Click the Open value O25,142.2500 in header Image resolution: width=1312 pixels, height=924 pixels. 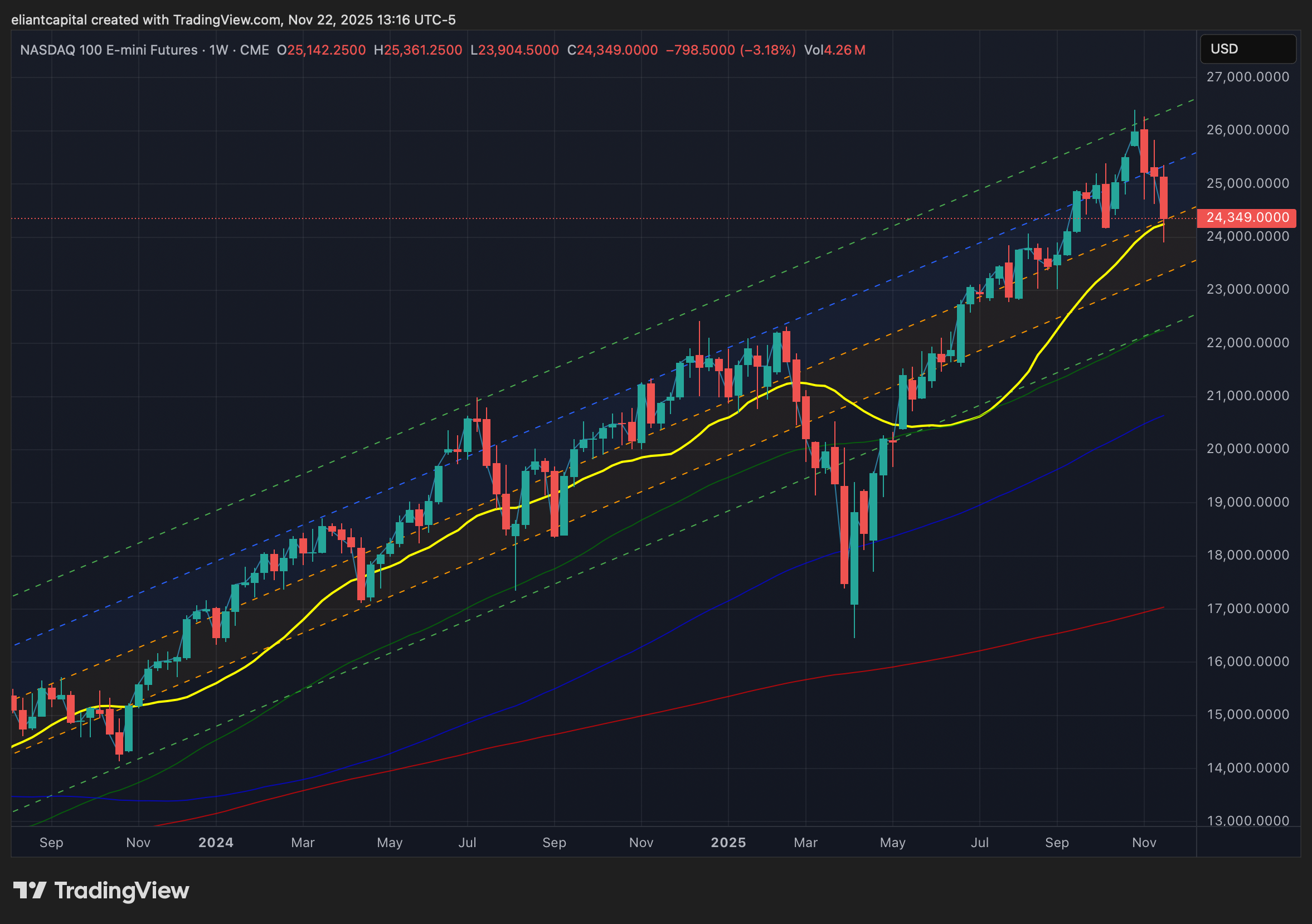(x=321, y=50)
